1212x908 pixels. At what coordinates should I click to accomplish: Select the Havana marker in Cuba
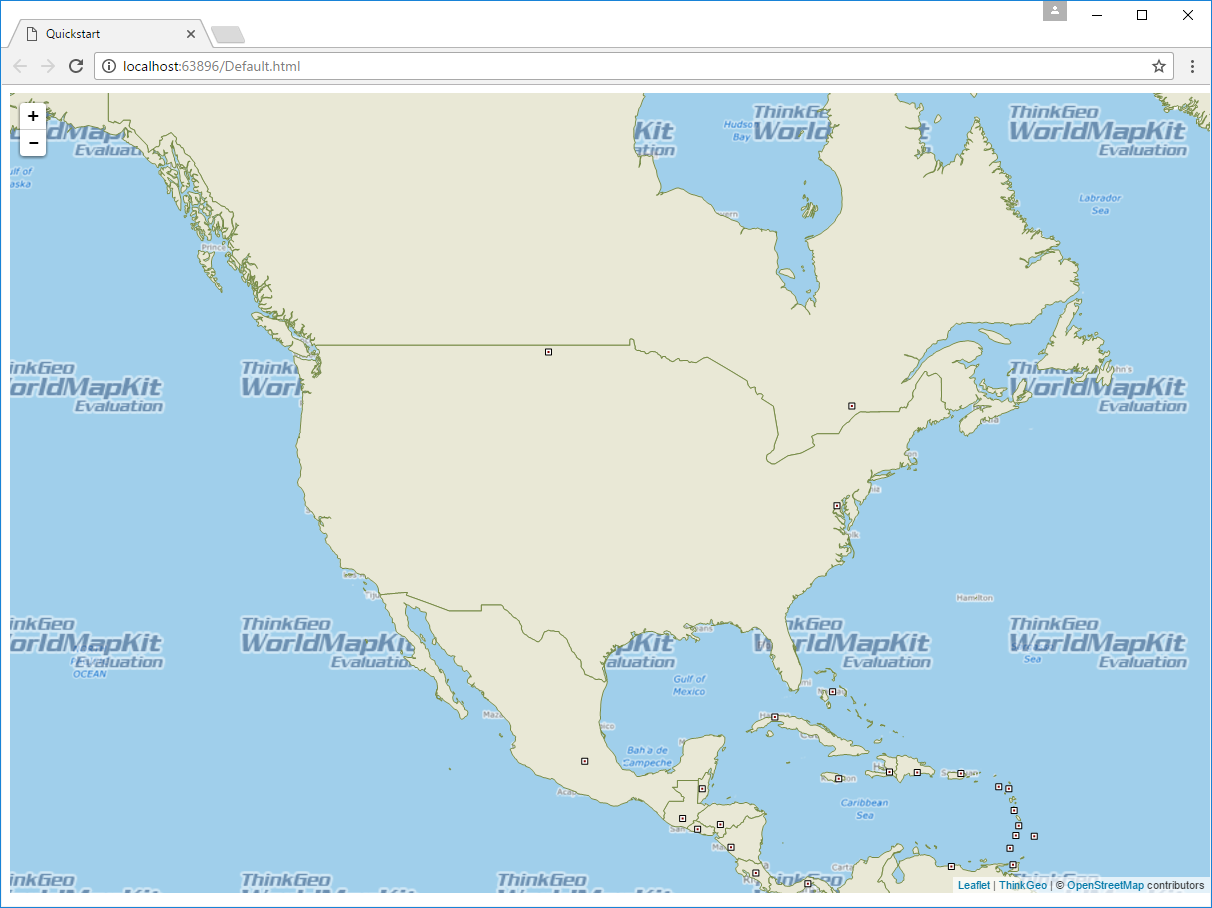(x=775, y=716)
